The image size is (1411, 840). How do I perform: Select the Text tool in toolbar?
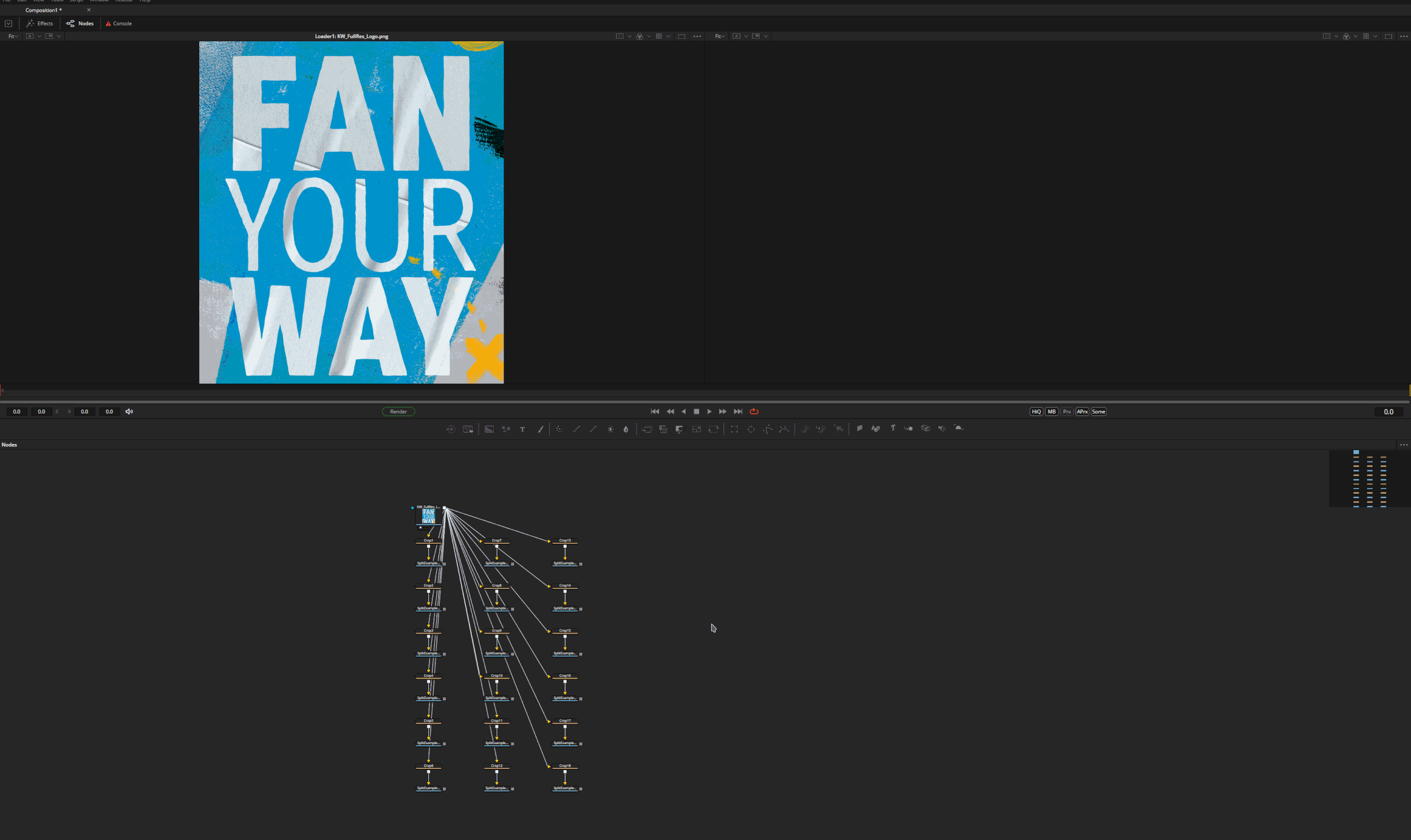click(x=523, y=429)
